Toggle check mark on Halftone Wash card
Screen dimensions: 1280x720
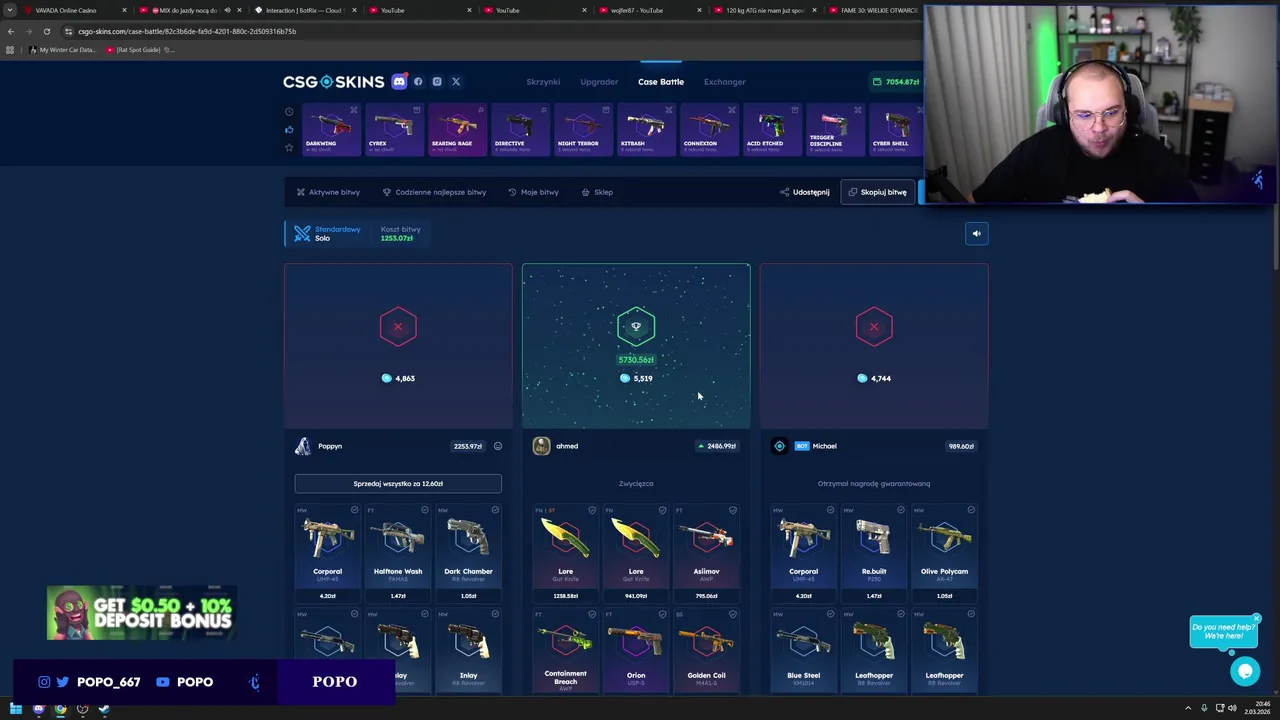[x=425, y=510]
